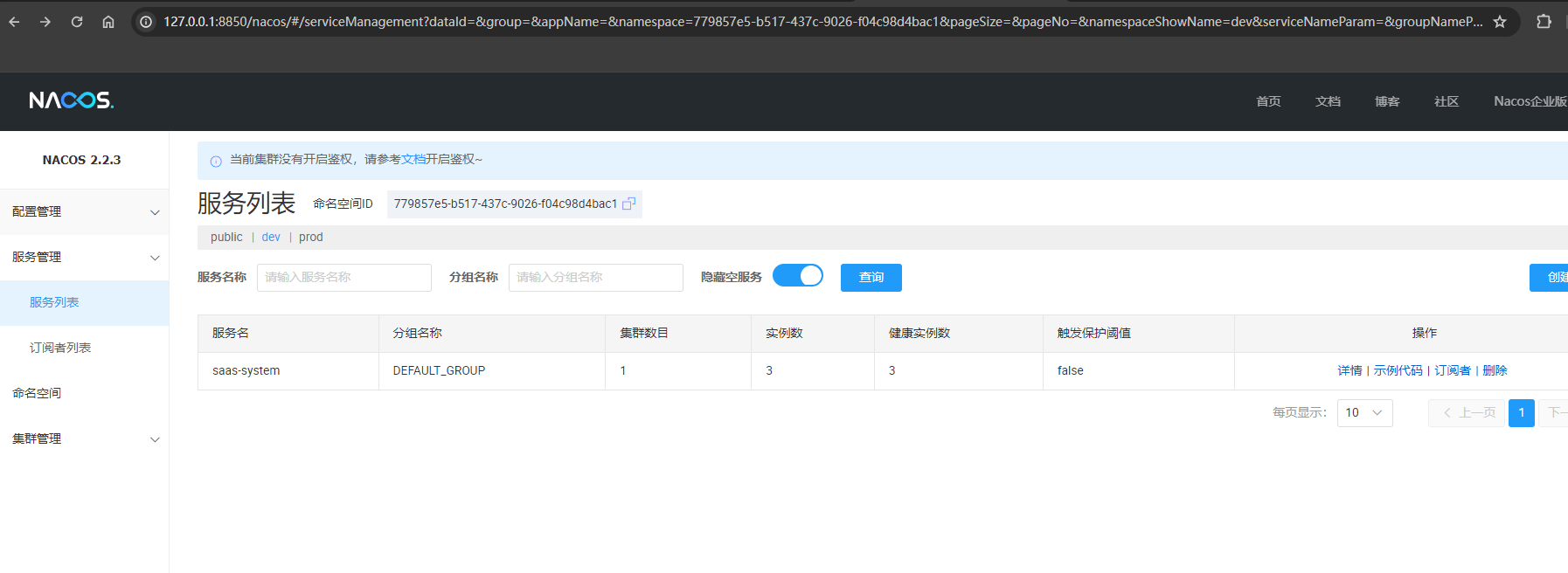Focus the 分组名称 input field
The height and width of the screenshot is (573, 1568).
pos(596,277)
